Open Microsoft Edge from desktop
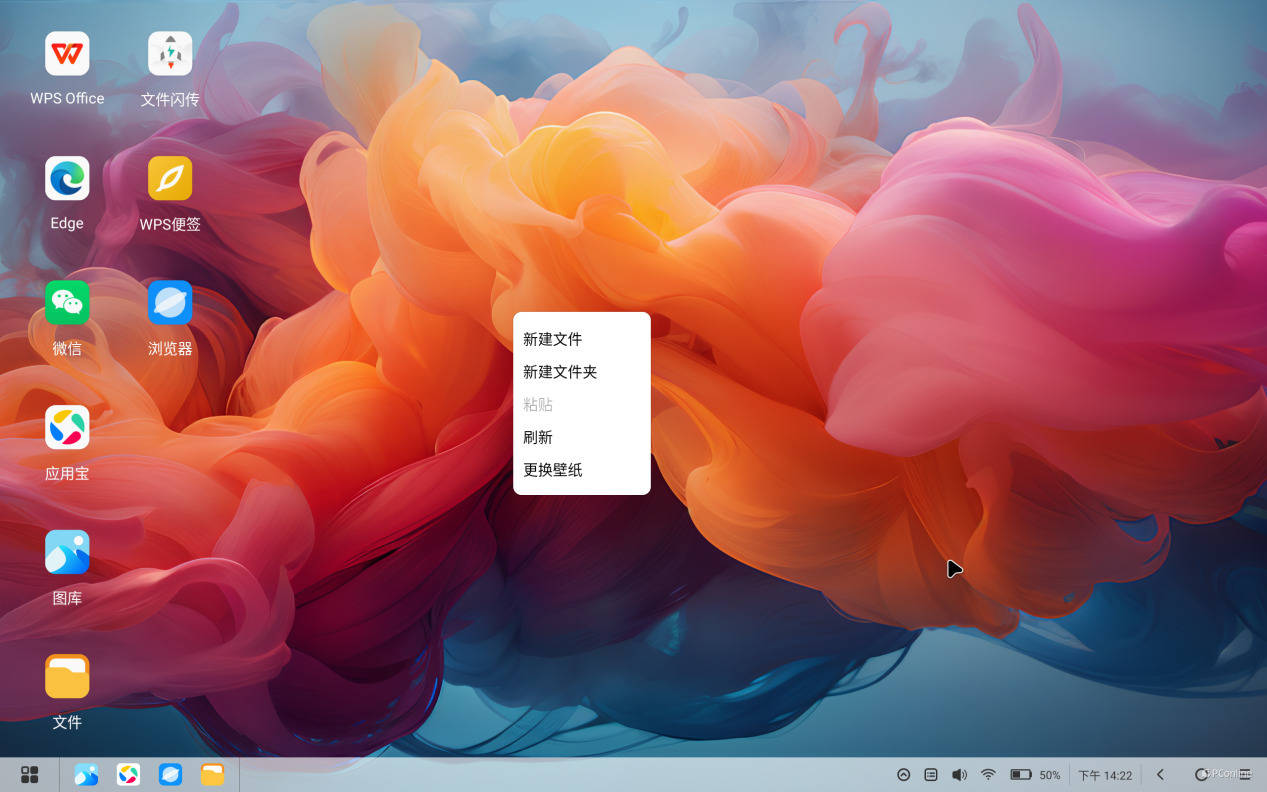 coord(67,179)
